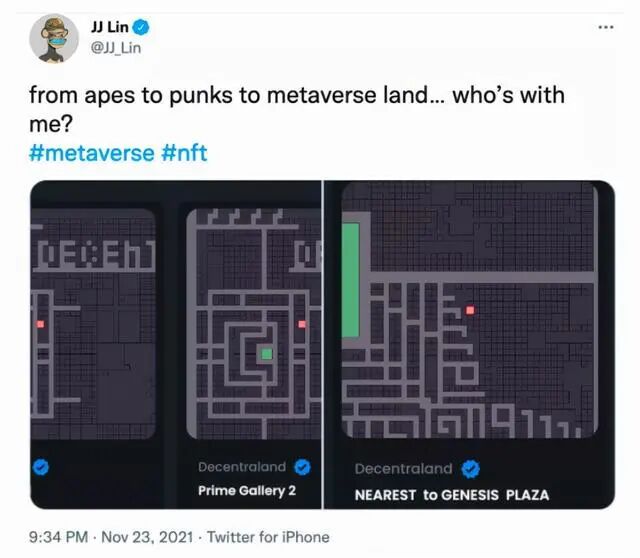
Task: Click the verified badge under the leftmost map
Action: pyautogui.click(x=40, y=467)
